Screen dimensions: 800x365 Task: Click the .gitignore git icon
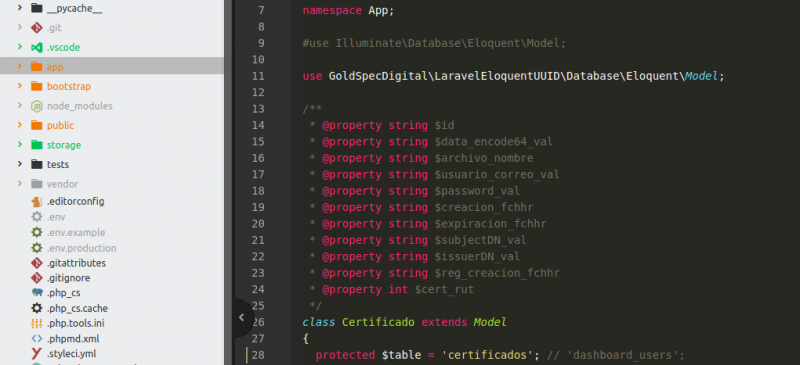[36, 278]
